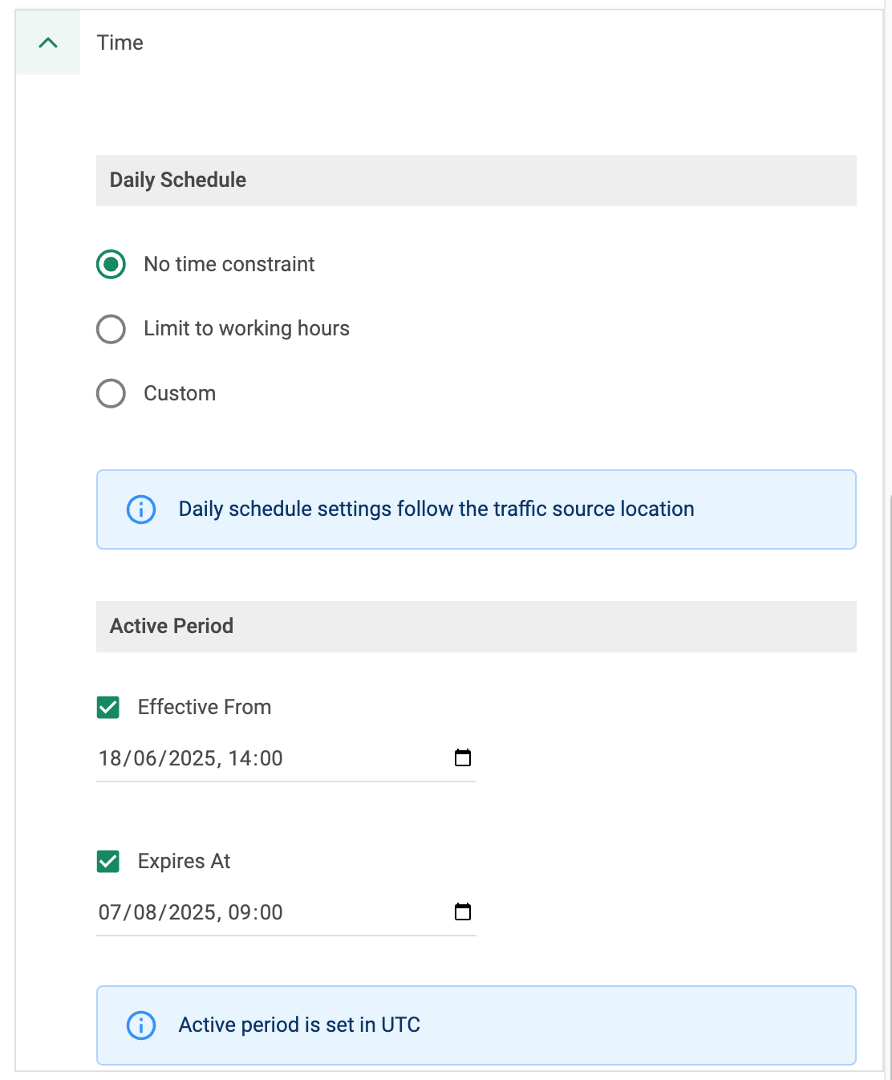Open the Effective From calendar picker icon
Screen dimensions: 892x1080
(x=462, y=758)
